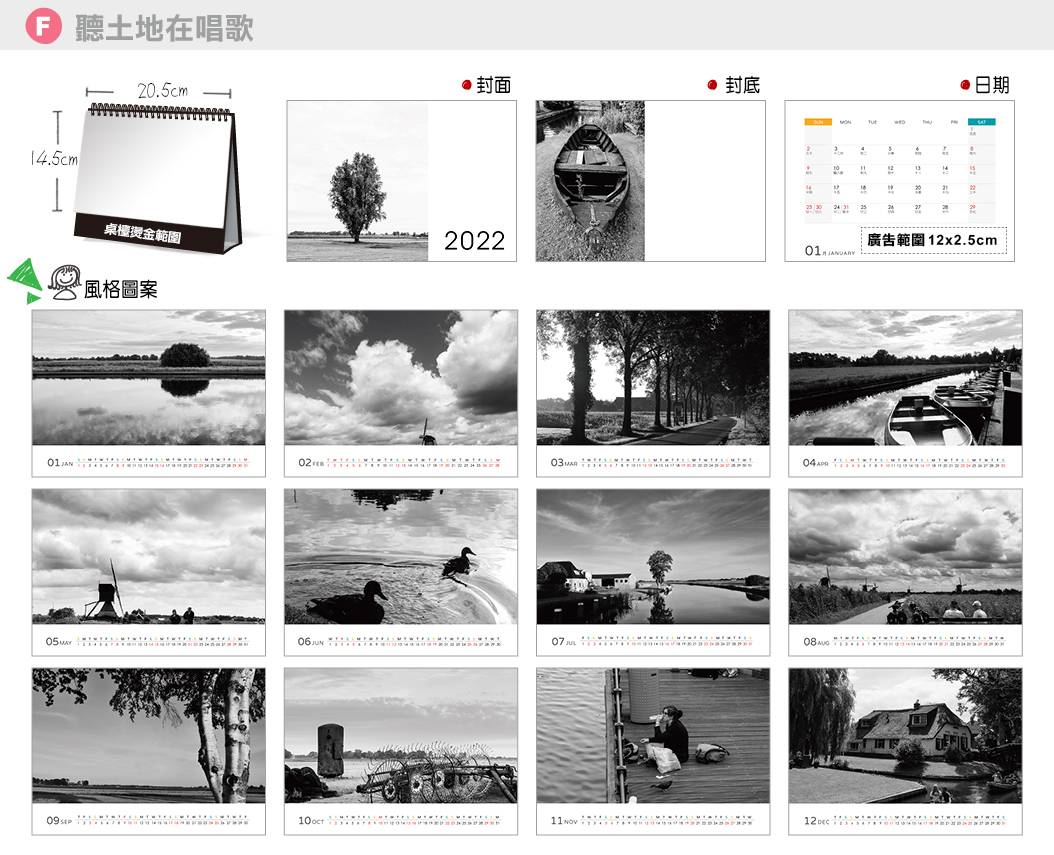Click the 聽土地在唱歌 title heading
1054x855 pixels.
164,28
